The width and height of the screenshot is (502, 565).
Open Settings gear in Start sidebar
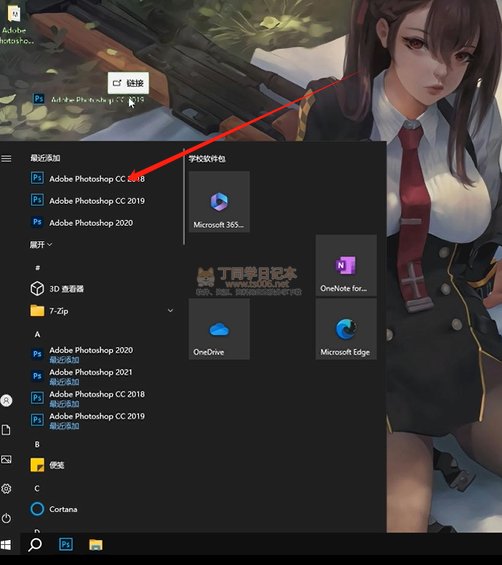tap(6, 489)
